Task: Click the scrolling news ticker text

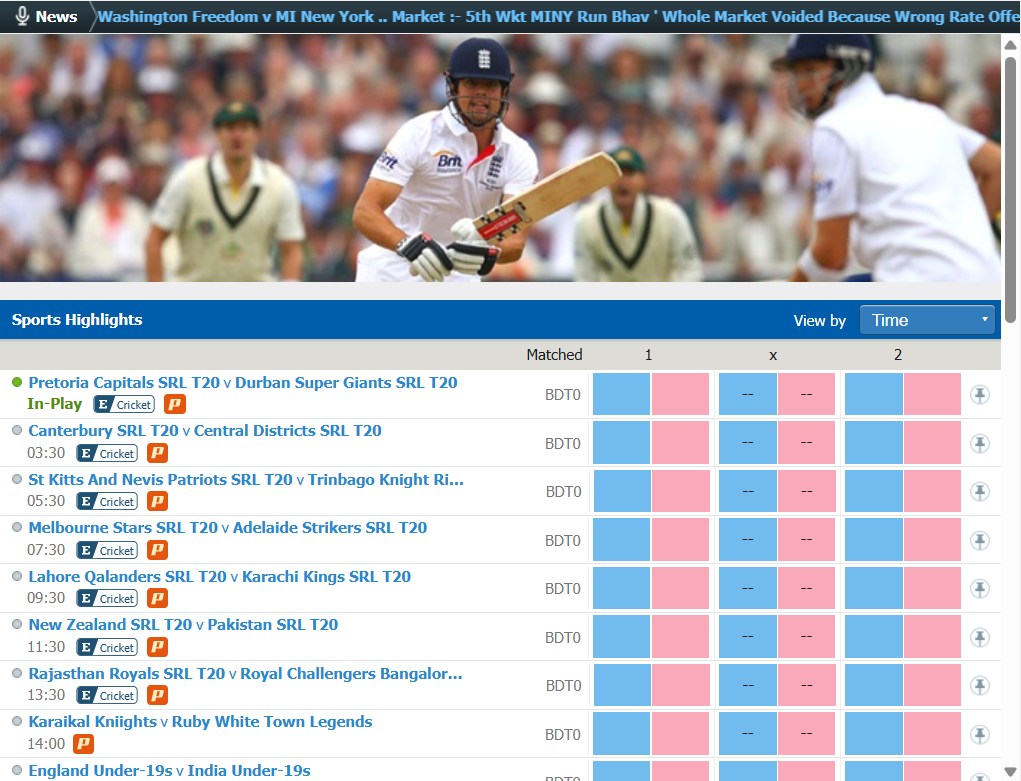Action: [x=558, y=16]
